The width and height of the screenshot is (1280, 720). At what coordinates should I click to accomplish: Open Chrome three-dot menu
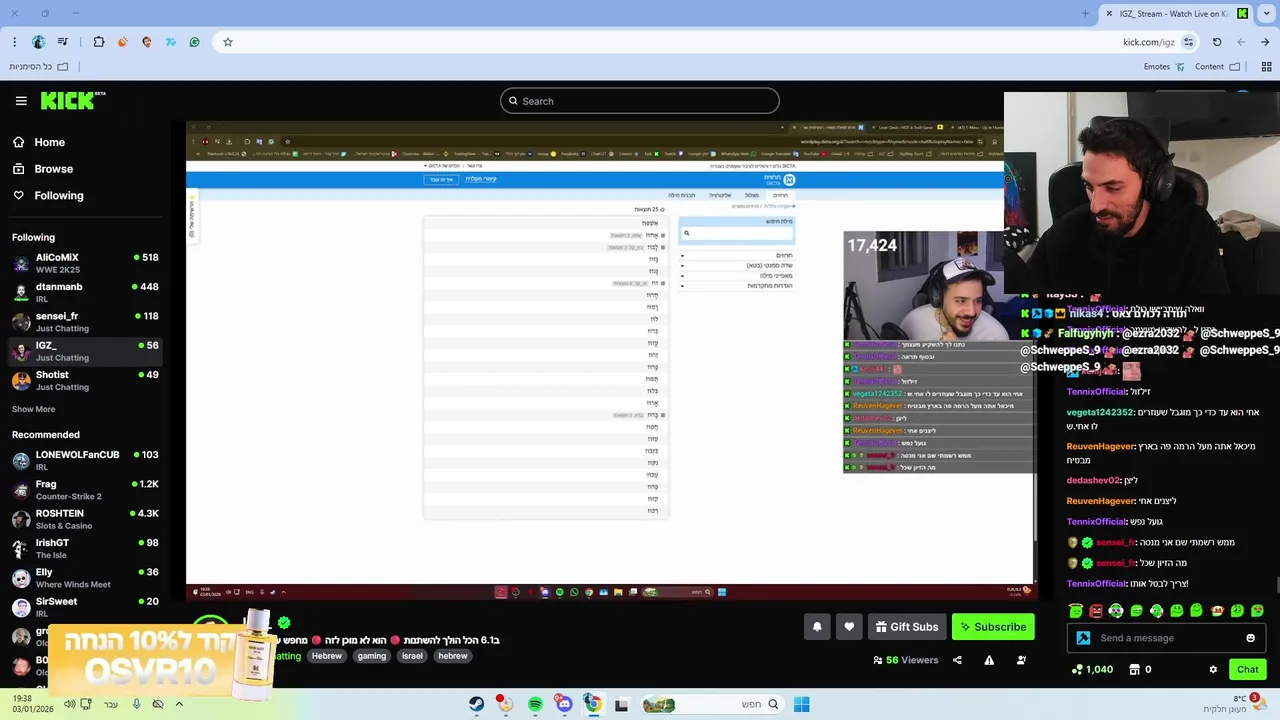click(x=14, y=42)
